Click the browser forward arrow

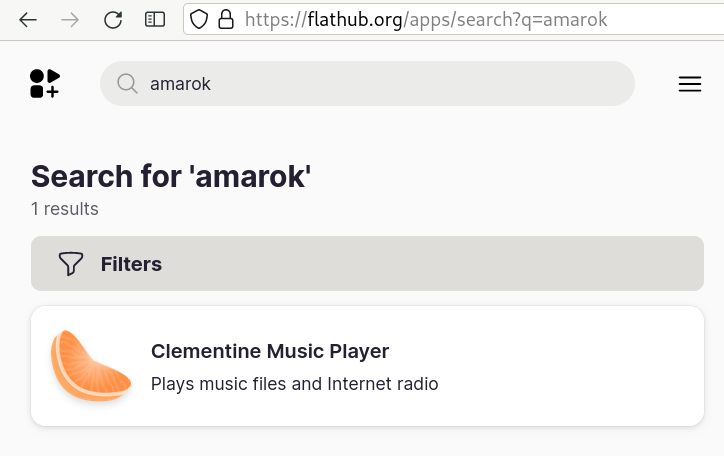tap(70, 20)
